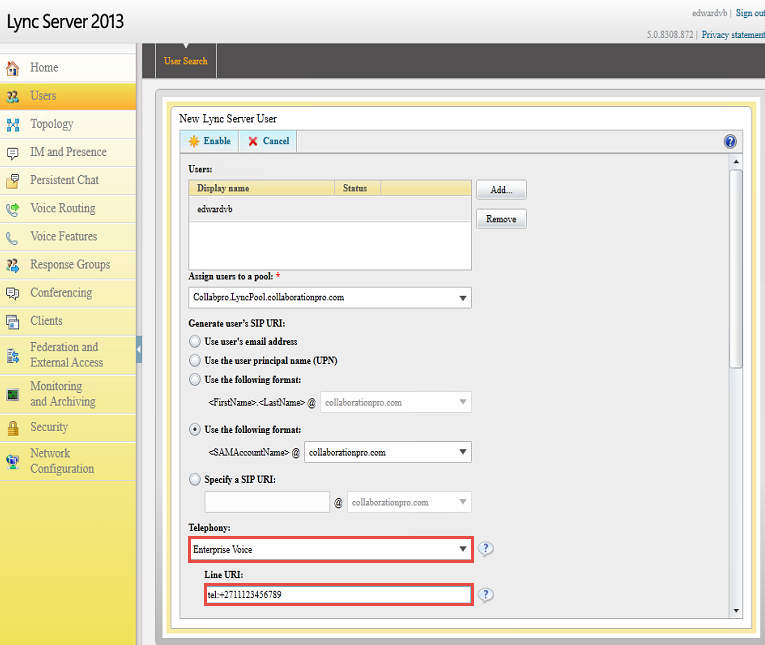Click the Monitoring and Archiving monitor icon

tap(13, 394)
